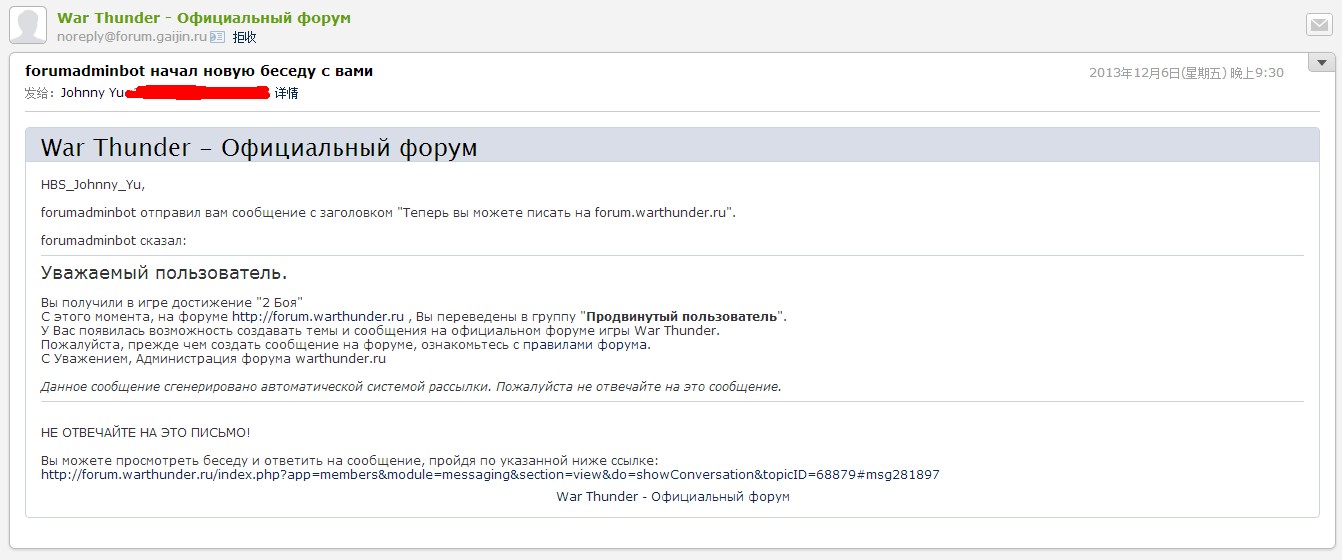Click sender address noreply@forum.gaijin.ru

click(x=132, y=36)
